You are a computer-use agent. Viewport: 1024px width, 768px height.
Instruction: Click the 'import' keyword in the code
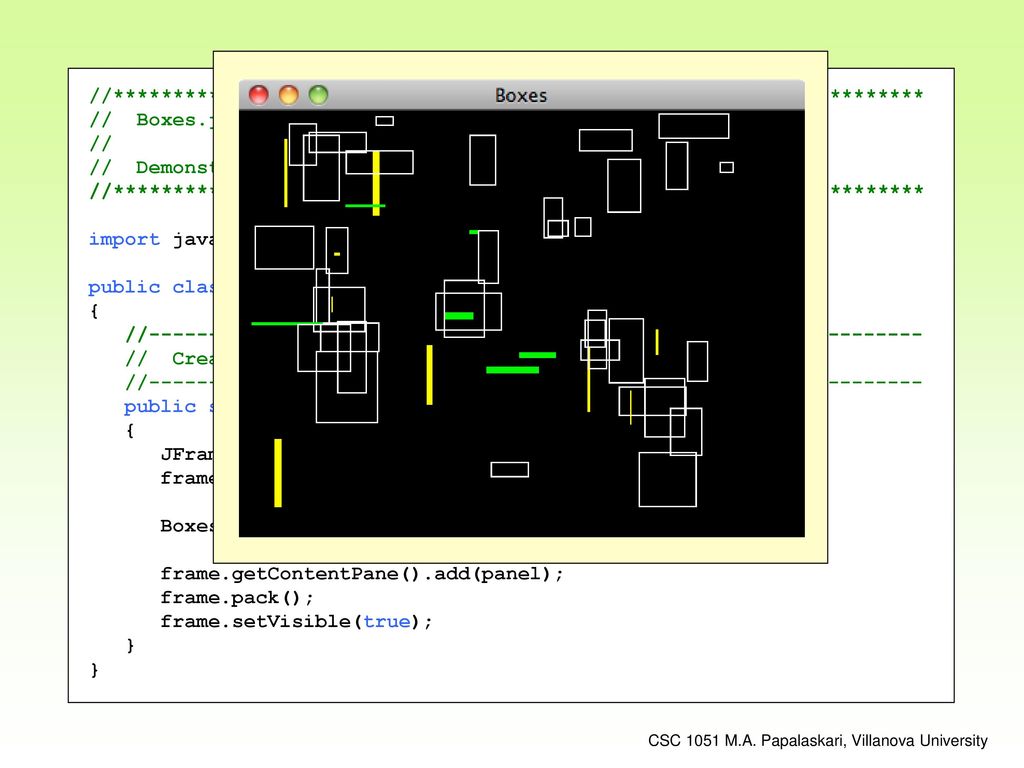pyautogui.click(x=124, y=240)
